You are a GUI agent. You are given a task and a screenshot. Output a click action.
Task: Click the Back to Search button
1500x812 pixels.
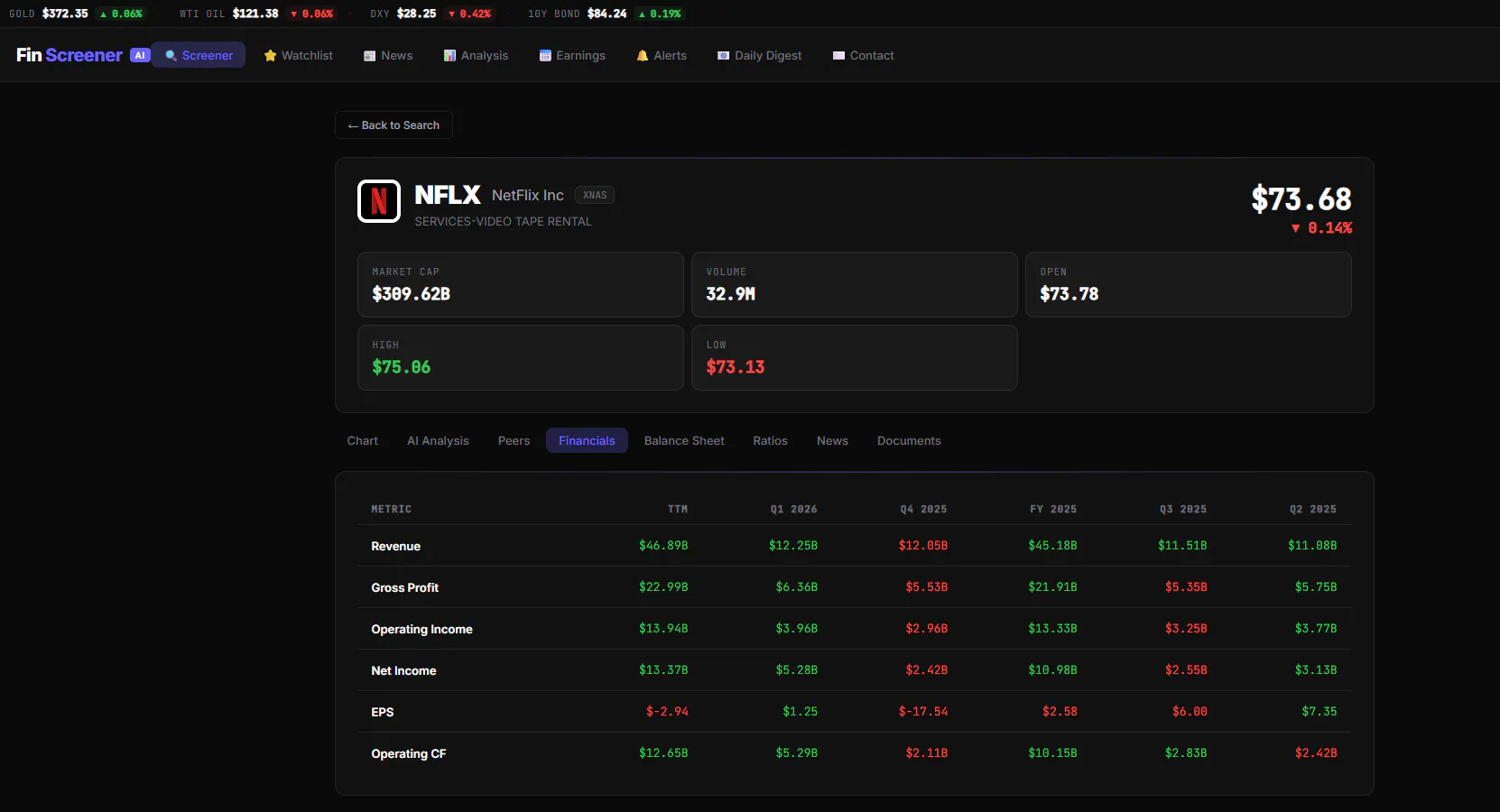394,125
